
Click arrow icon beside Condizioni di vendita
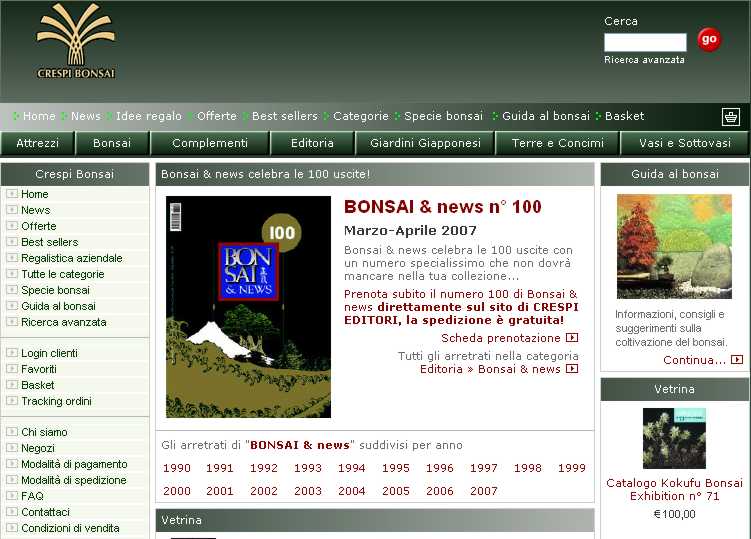coord(12,528)
